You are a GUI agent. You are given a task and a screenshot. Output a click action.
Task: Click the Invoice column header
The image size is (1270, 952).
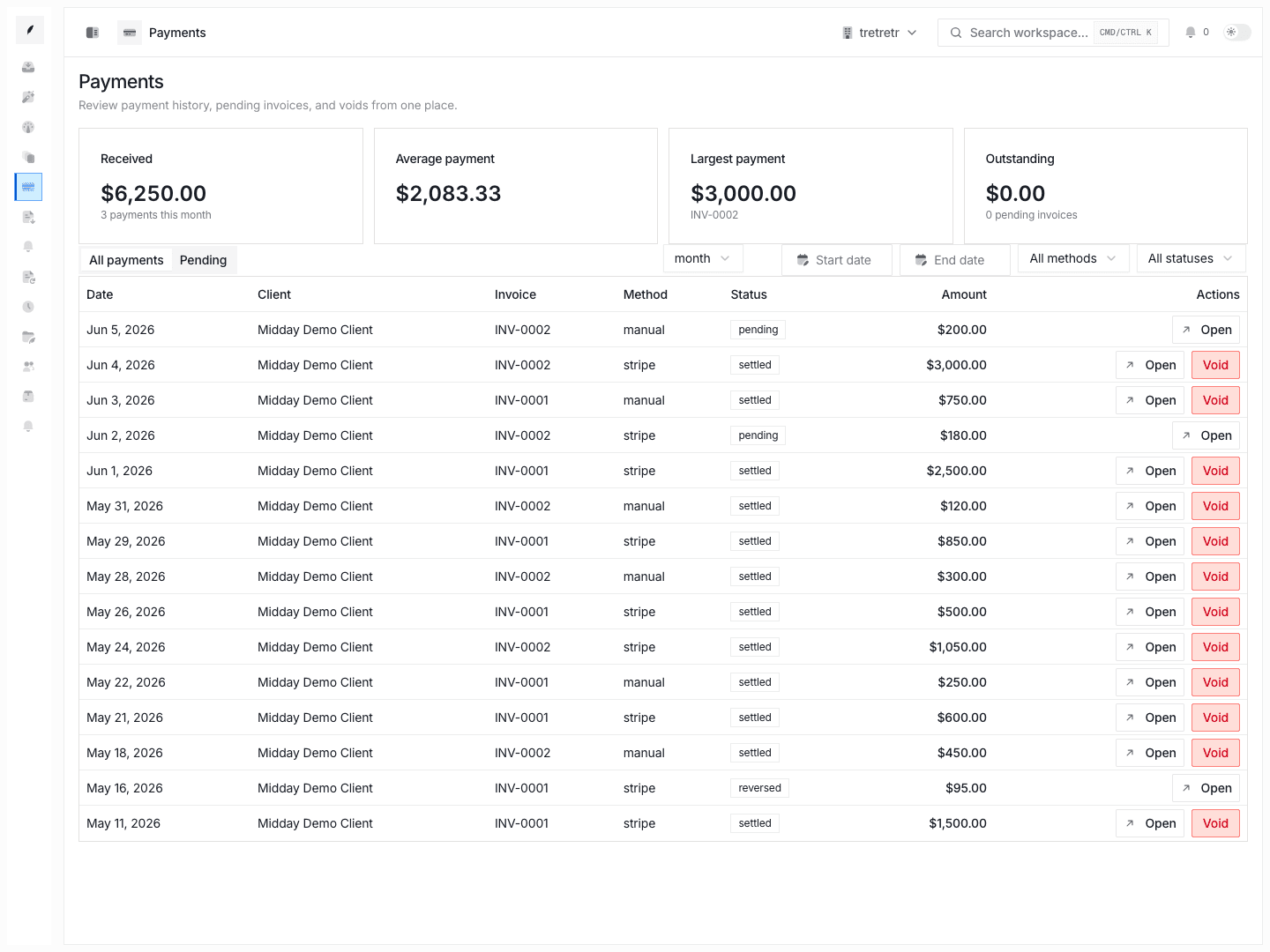tap(515, 294)
